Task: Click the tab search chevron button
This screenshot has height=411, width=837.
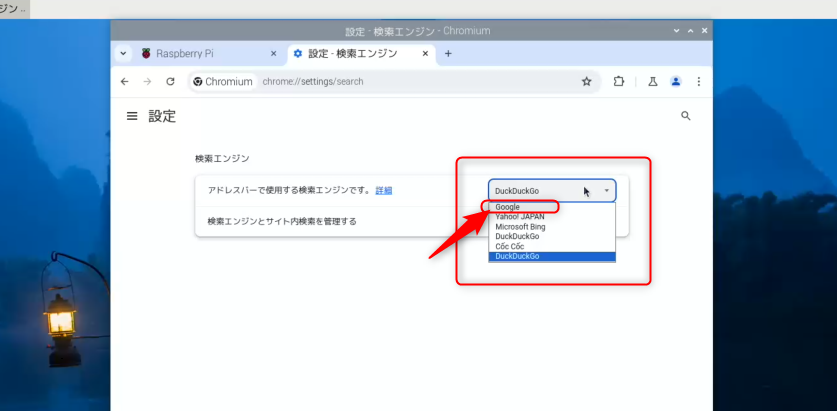Action: pyautogui.click(x=123, y=53)
